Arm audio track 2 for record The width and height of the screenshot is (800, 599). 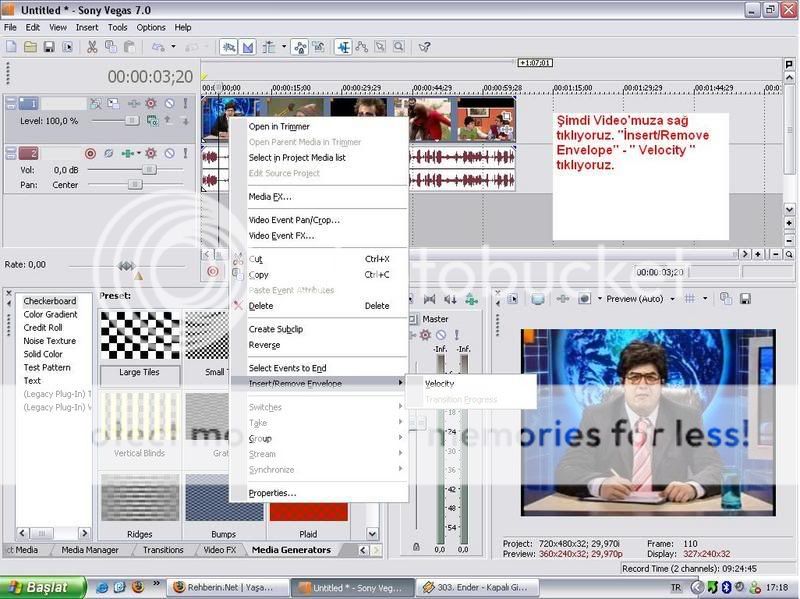90,153
